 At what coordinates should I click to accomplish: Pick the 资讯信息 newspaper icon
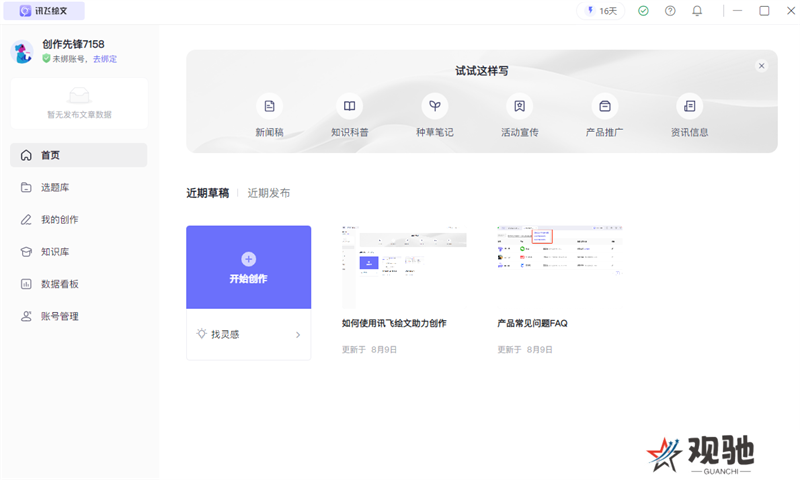(x=689, y=106)
